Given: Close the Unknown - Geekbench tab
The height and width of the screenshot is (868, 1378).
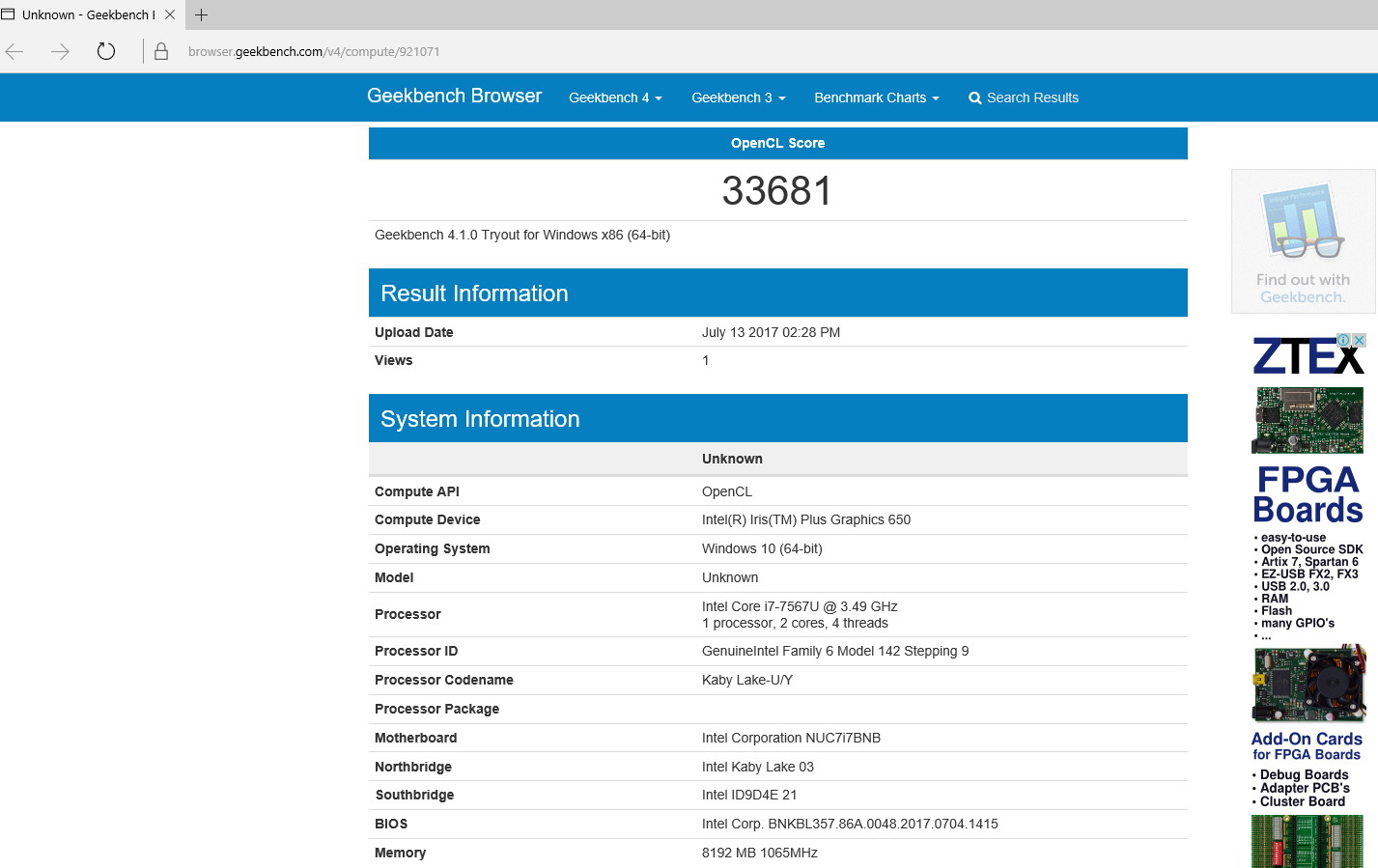Looking at the screenshot, I should coord(170,14).
